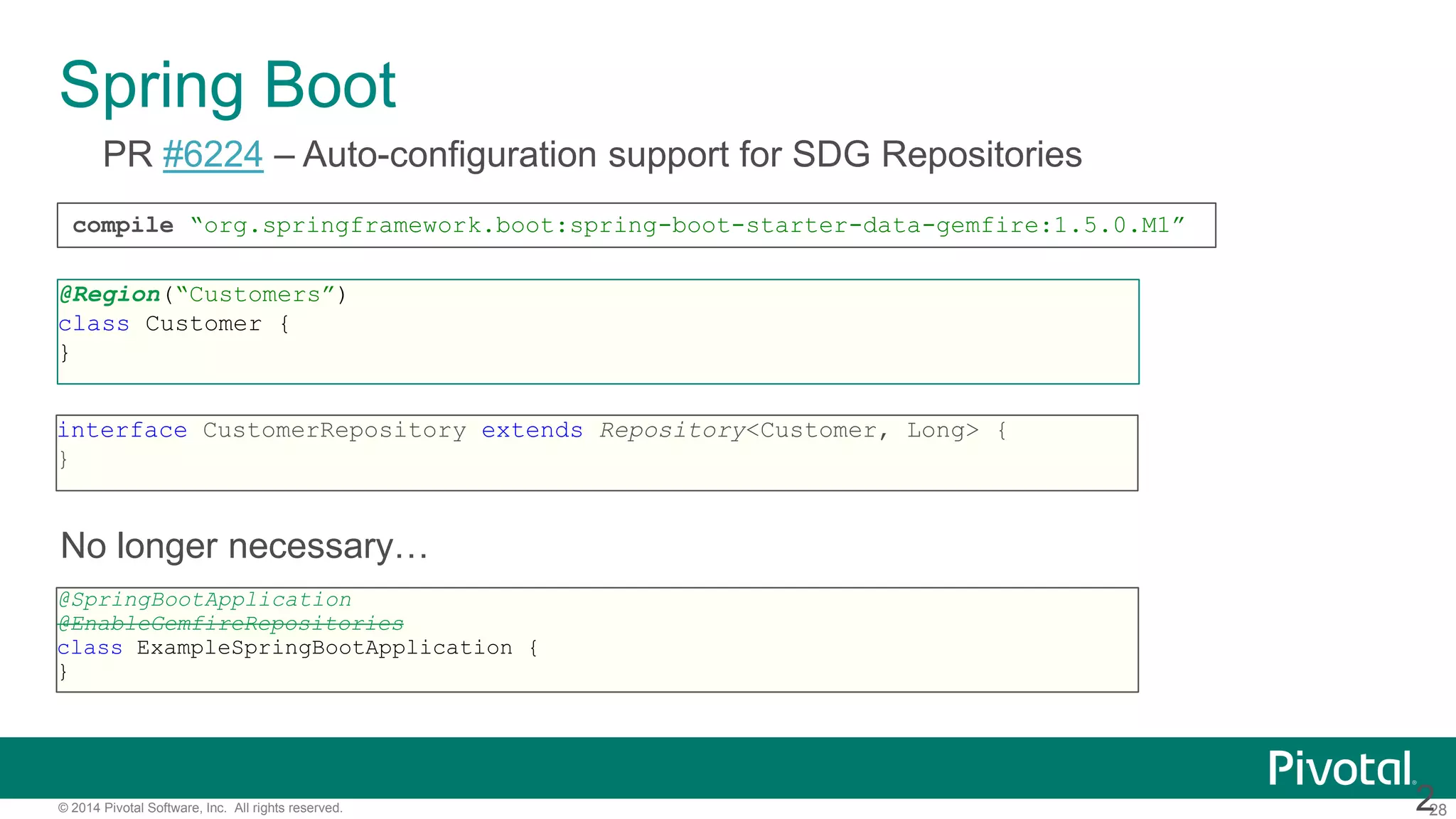The width and height of the screenshot is (1456, 819).
Task: Click the Pivotal logo
Action: 1342,769
